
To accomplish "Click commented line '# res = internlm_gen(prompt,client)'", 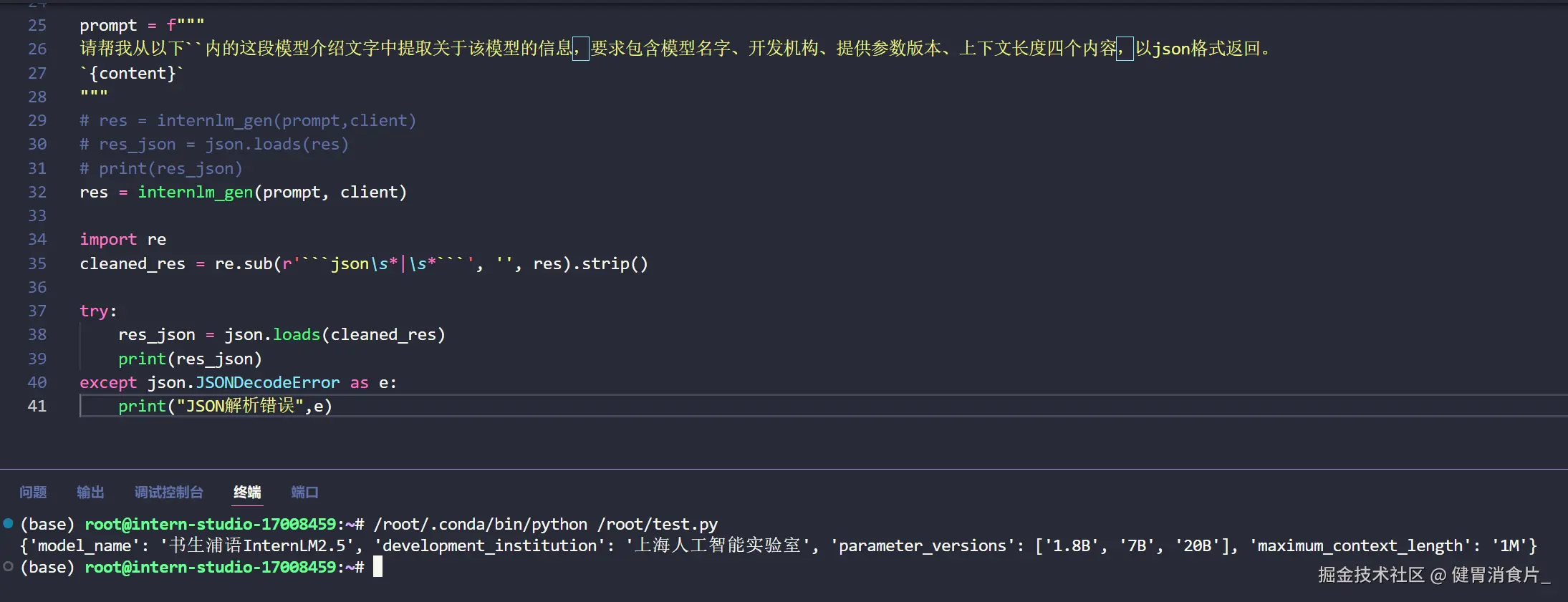I will 248,120.
